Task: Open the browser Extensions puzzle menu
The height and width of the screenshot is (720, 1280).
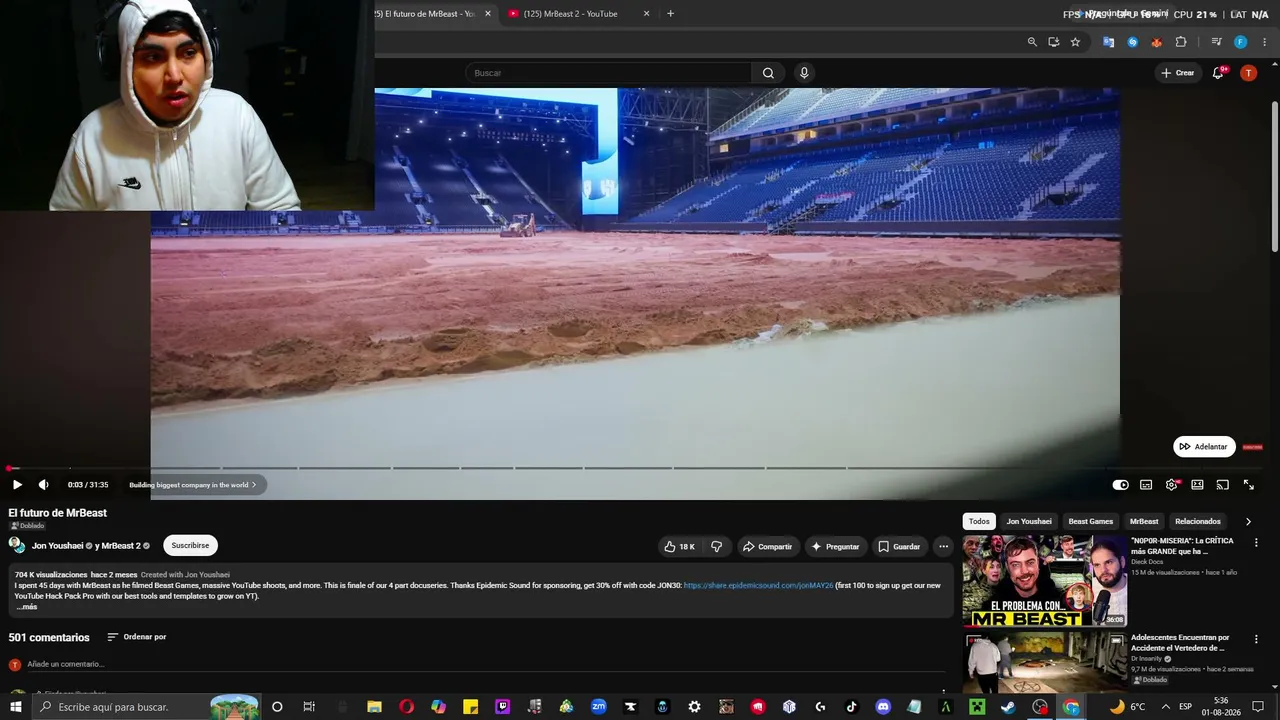Action: point(1181,42)
